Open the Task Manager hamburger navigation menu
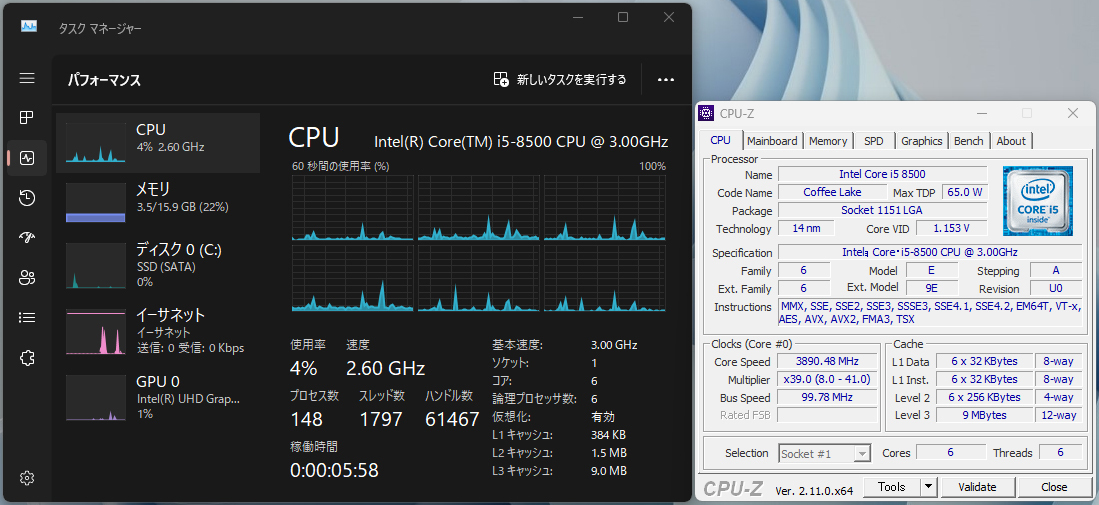 coord(27,78)
